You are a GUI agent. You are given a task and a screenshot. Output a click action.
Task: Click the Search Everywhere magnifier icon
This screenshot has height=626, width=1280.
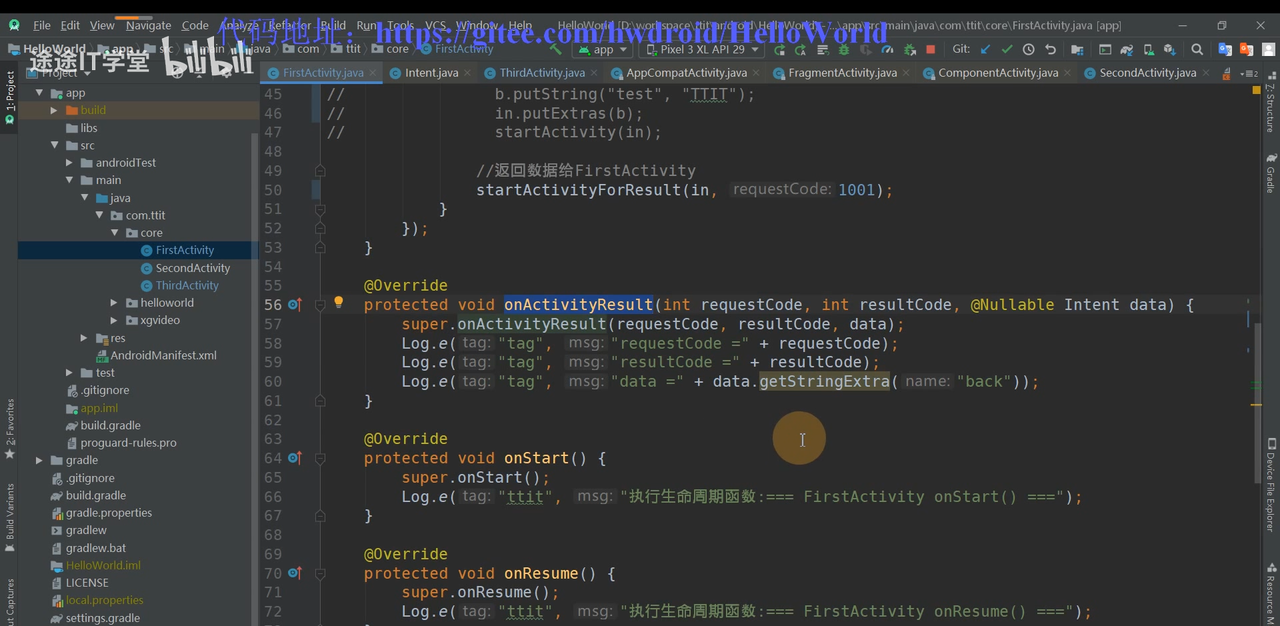[x=1196, y=49]
